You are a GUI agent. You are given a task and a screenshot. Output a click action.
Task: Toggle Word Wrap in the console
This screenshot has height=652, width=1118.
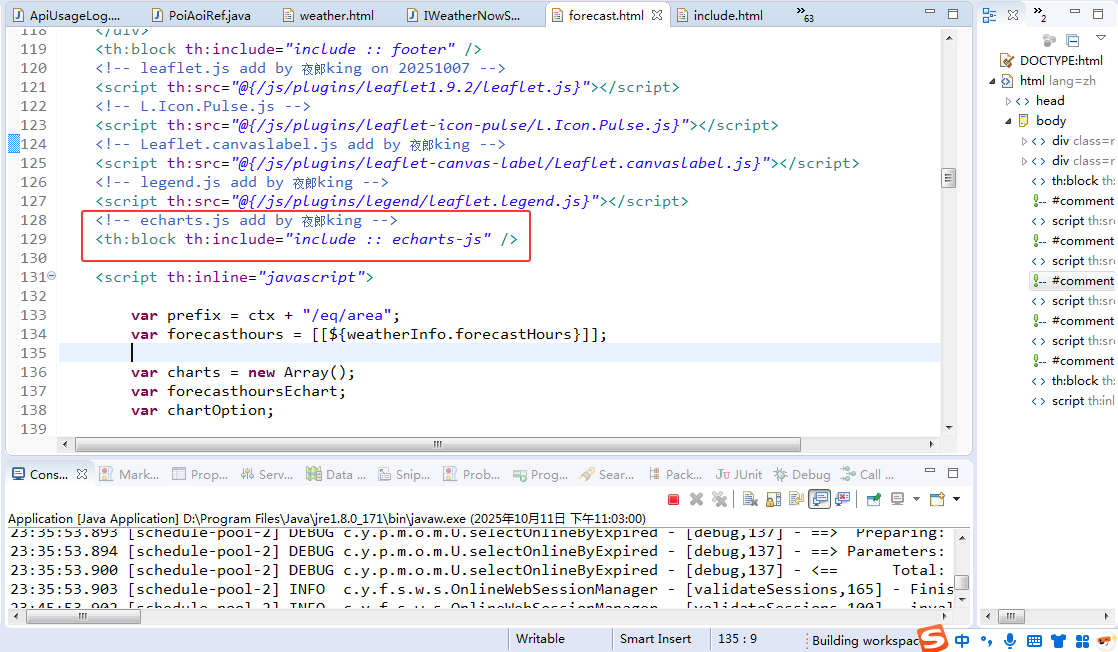pos(796,499)
